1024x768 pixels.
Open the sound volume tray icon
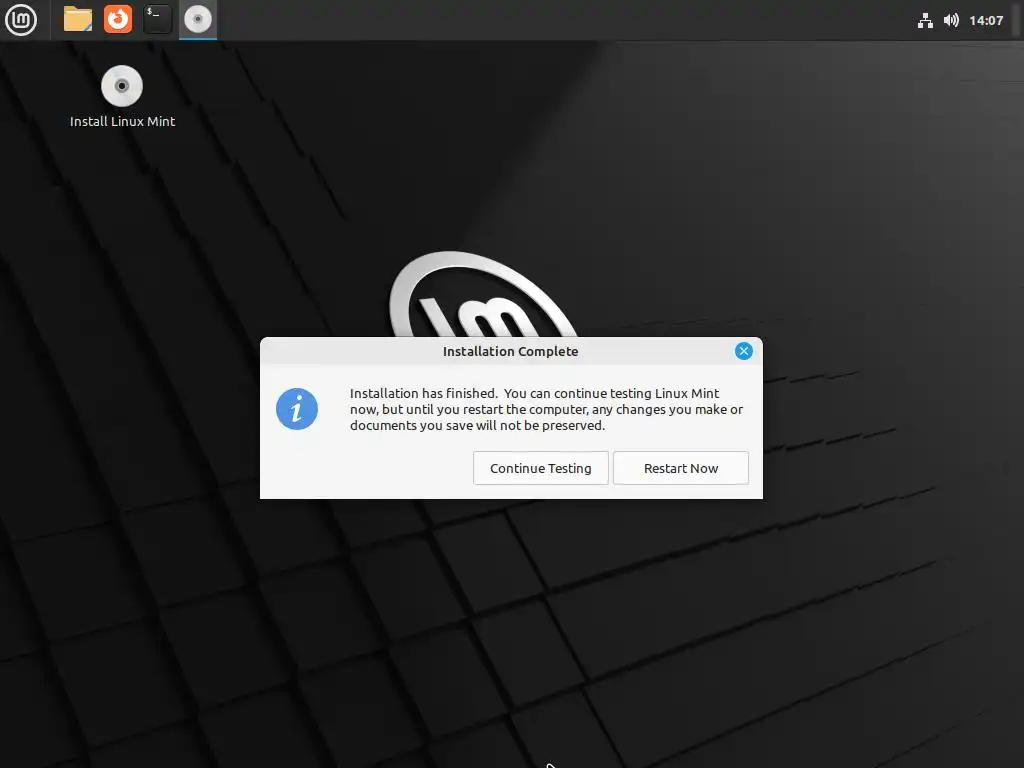tap(951, 21)
